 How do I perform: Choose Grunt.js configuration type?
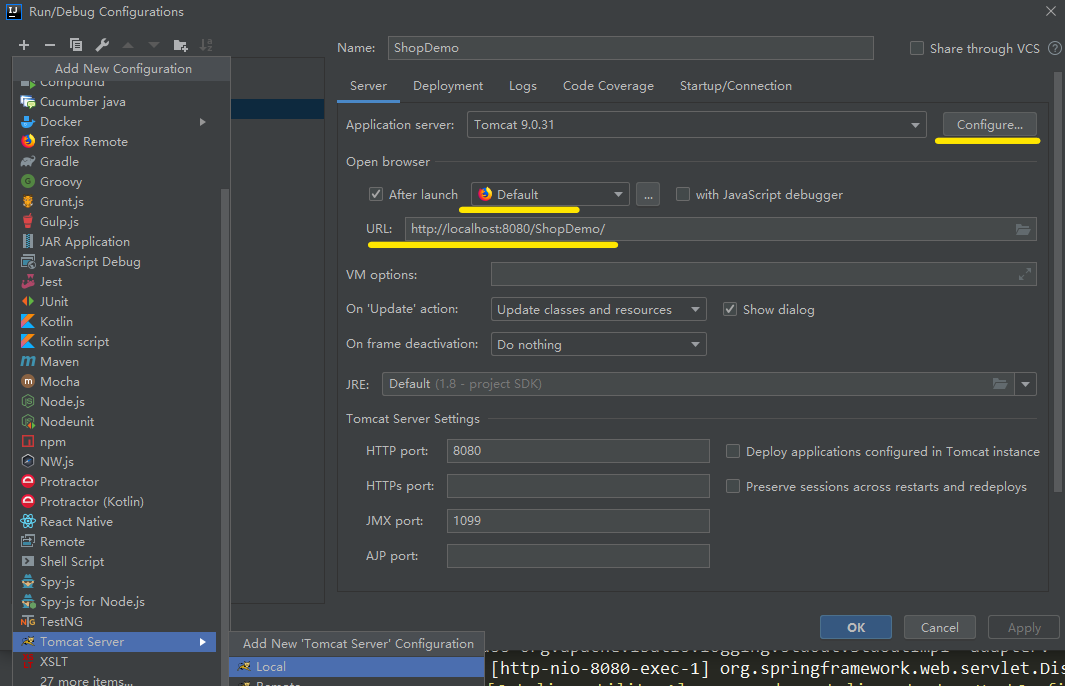(x=115, y=202)
